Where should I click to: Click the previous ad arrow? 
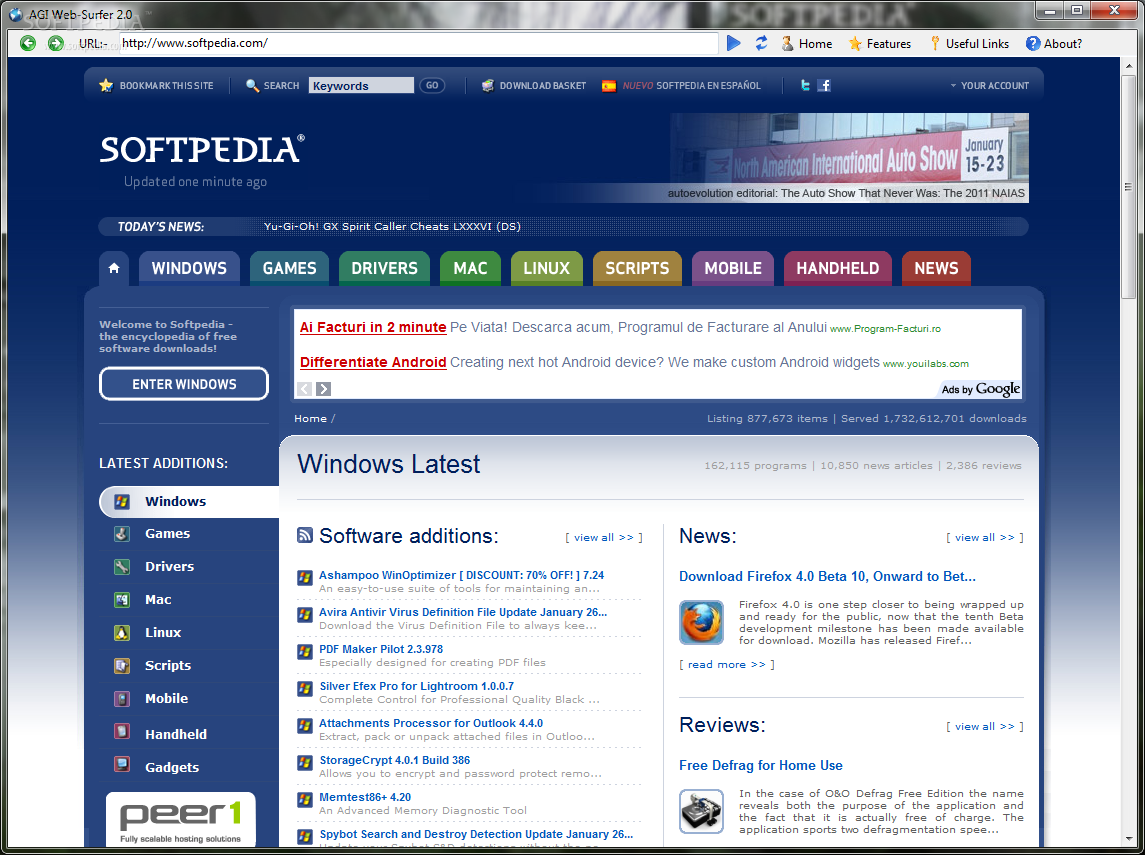tap(305, 389)
